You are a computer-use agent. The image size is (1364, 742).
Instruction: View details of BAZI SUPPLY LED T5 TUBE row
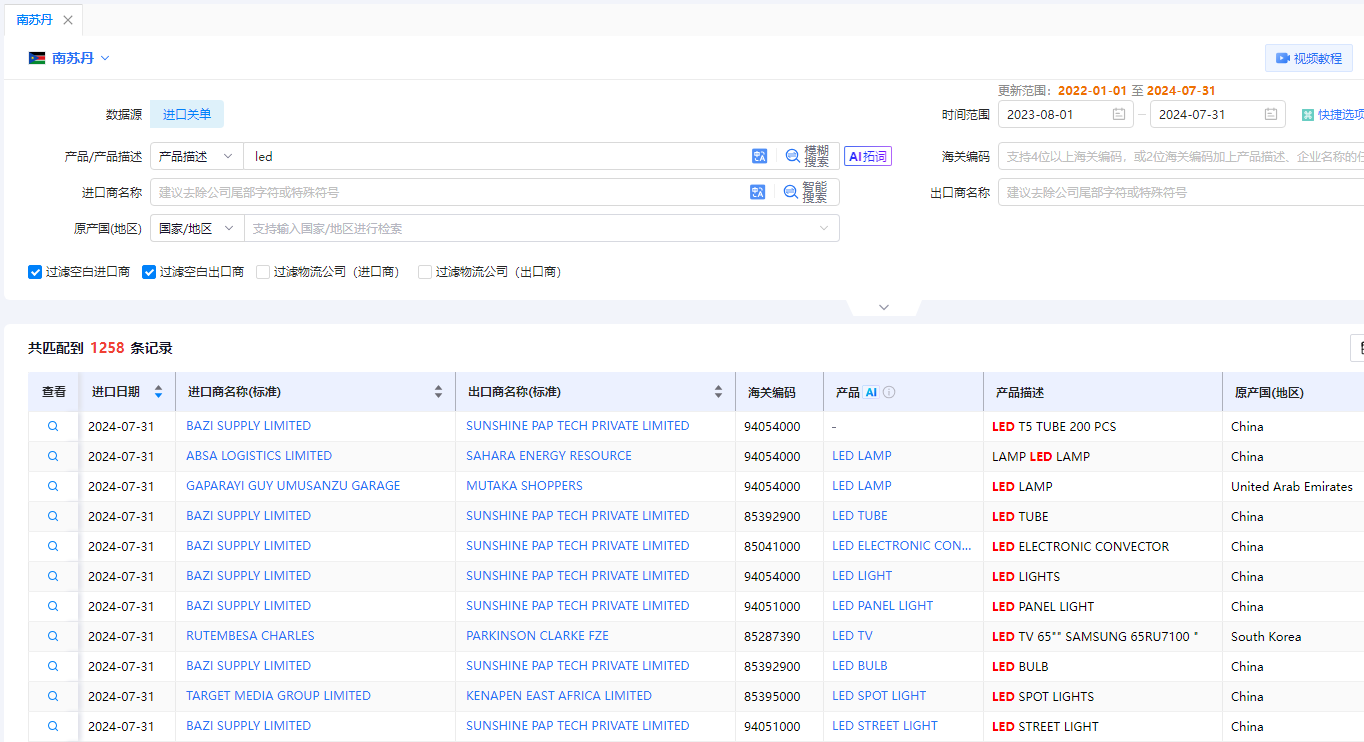(x=53, y=426)
